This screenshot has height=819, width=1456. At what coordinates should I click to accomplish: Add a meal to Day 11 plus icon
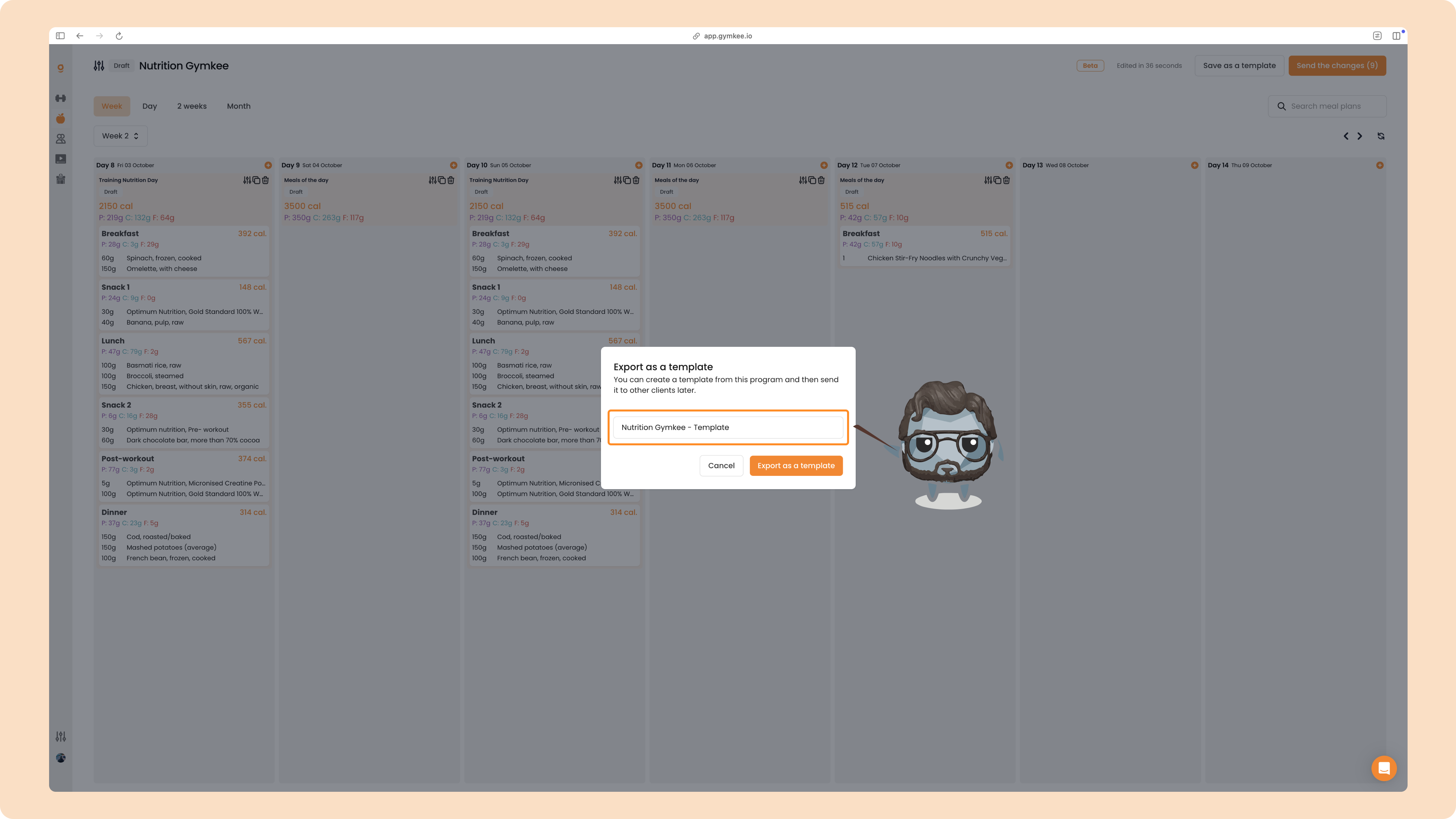tap(824, 165)
